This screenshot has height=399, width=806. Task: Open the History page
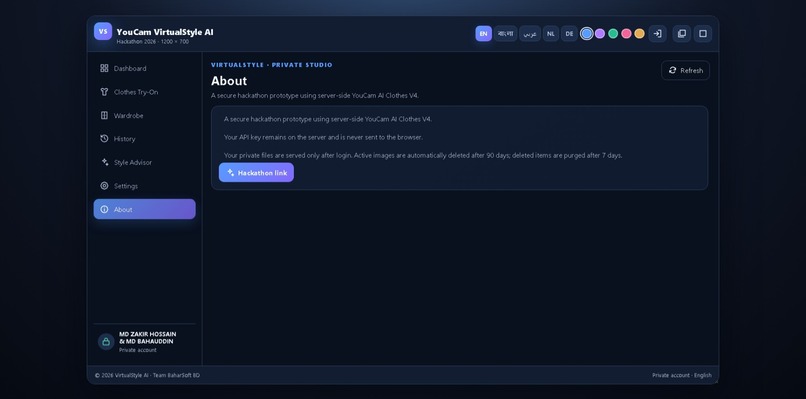click(144, 139)
